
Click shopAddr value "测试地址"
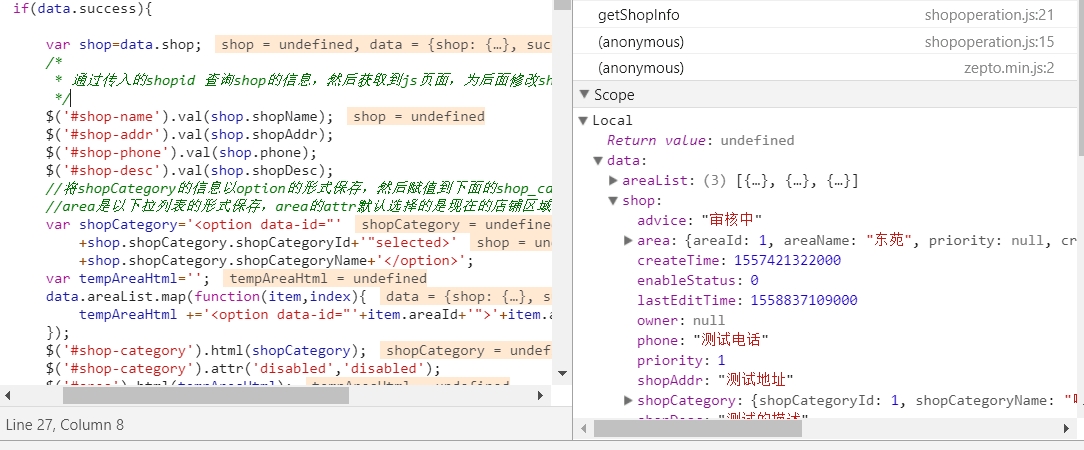[756, 380]
